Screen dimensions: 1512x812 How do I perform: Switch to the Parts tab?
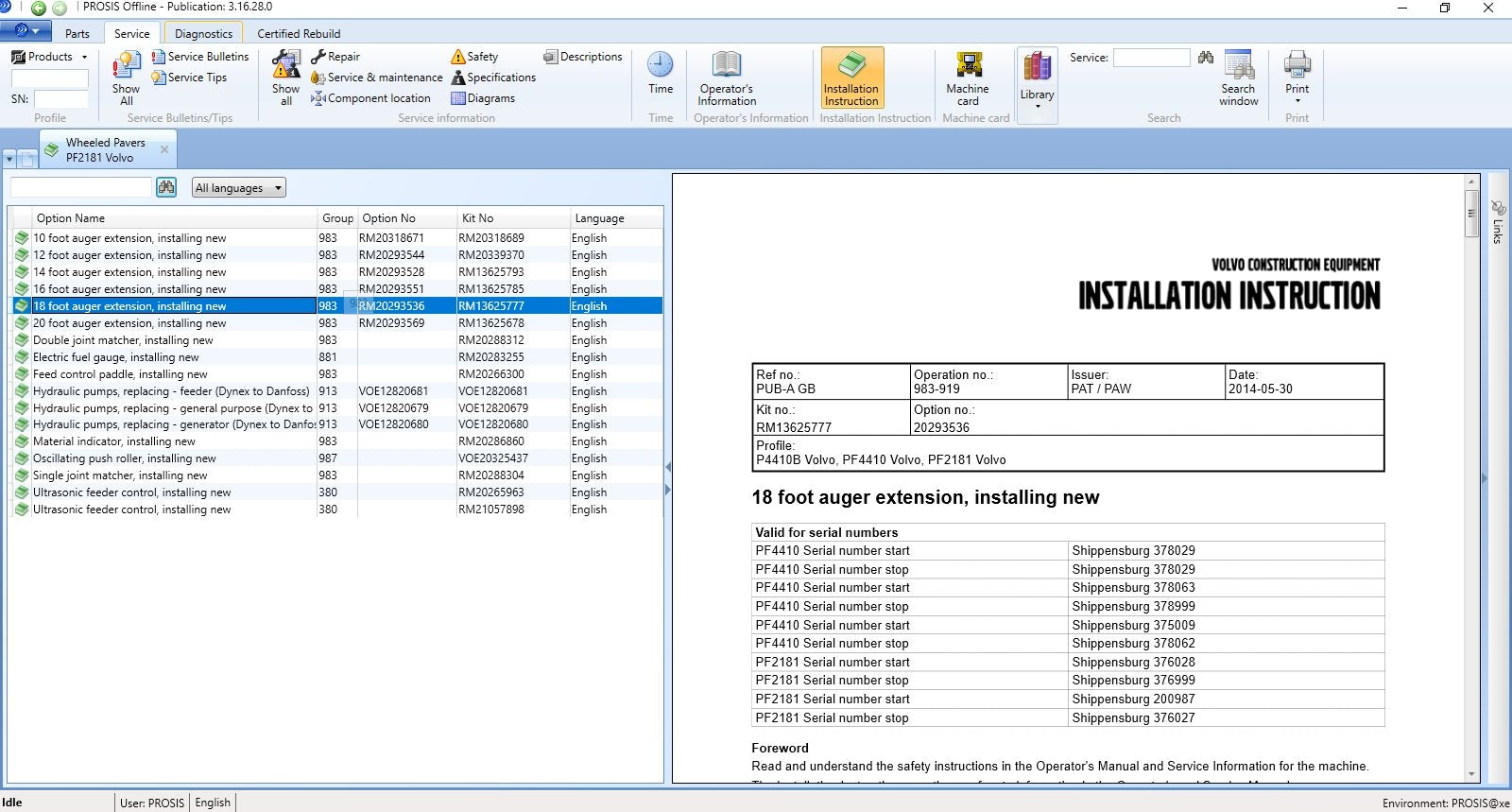(x=77, y=33)
